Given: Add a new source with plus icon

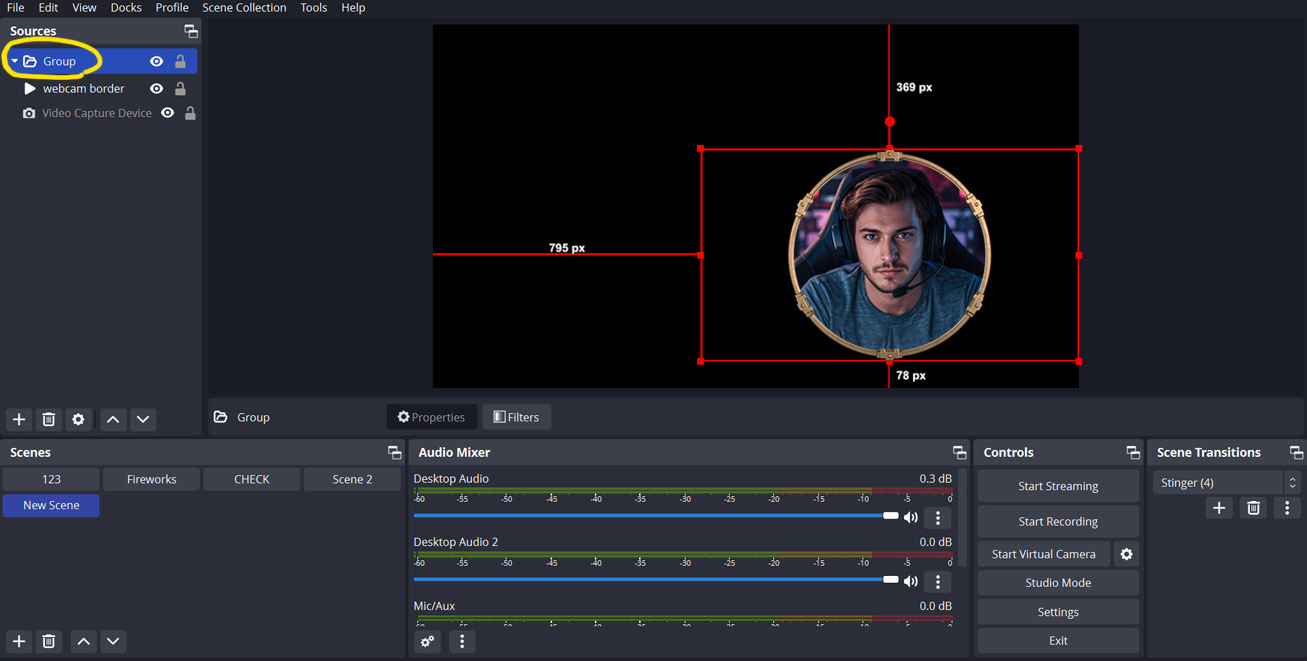Looking at the screenshot, I should tap(19, 419).
